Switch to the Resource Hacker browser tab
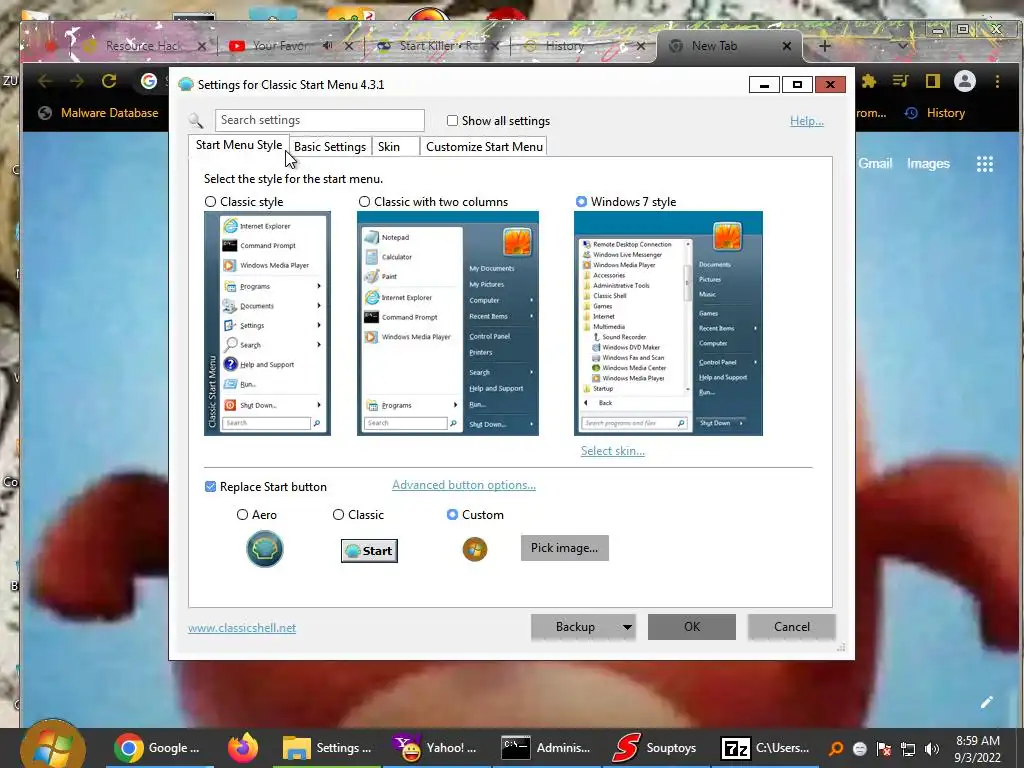Viewport: 1024px width, 768px height. point(142,46)
